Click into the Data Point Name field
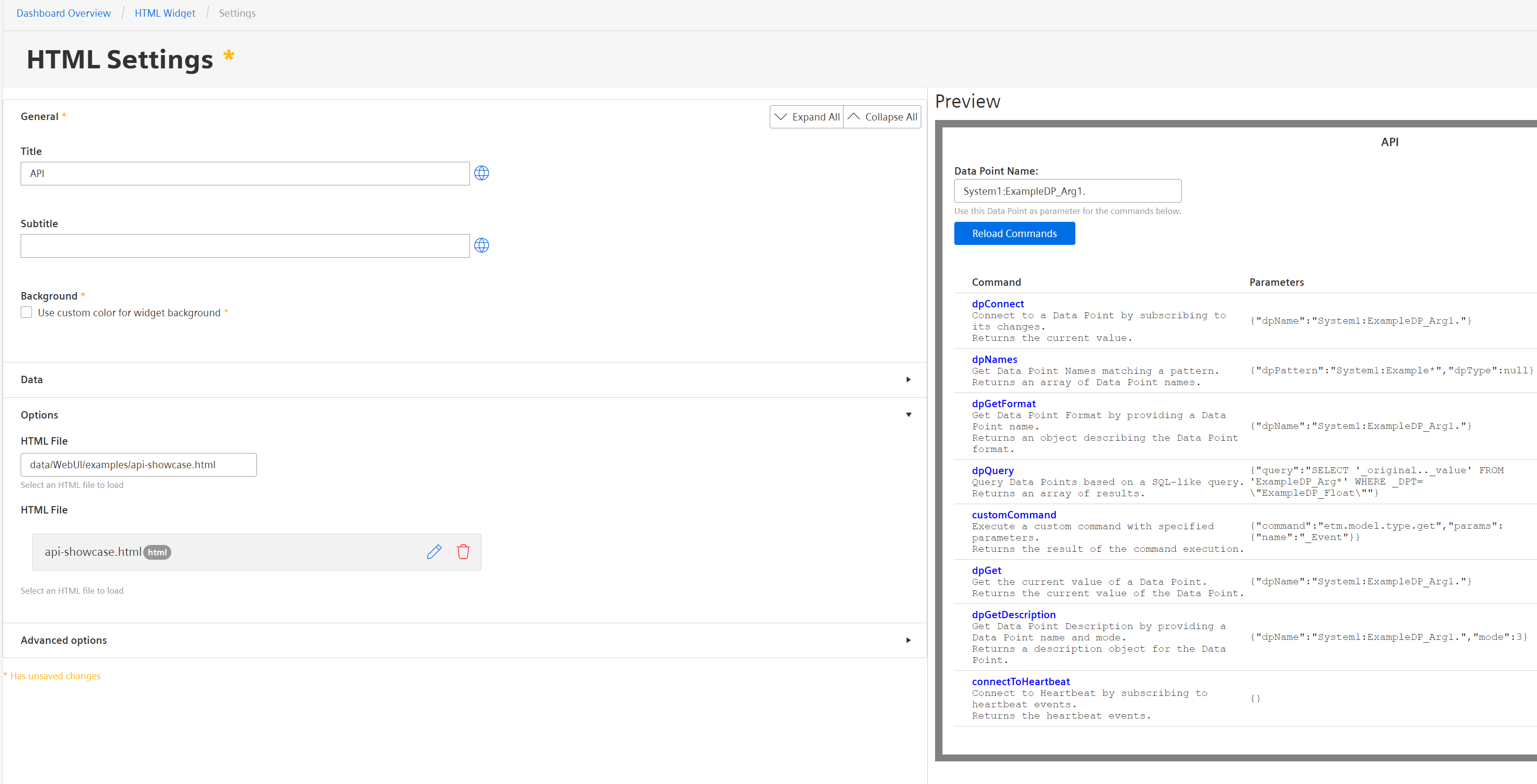1537x784 pixels. pyautogui.click(x=1067, y=191)
